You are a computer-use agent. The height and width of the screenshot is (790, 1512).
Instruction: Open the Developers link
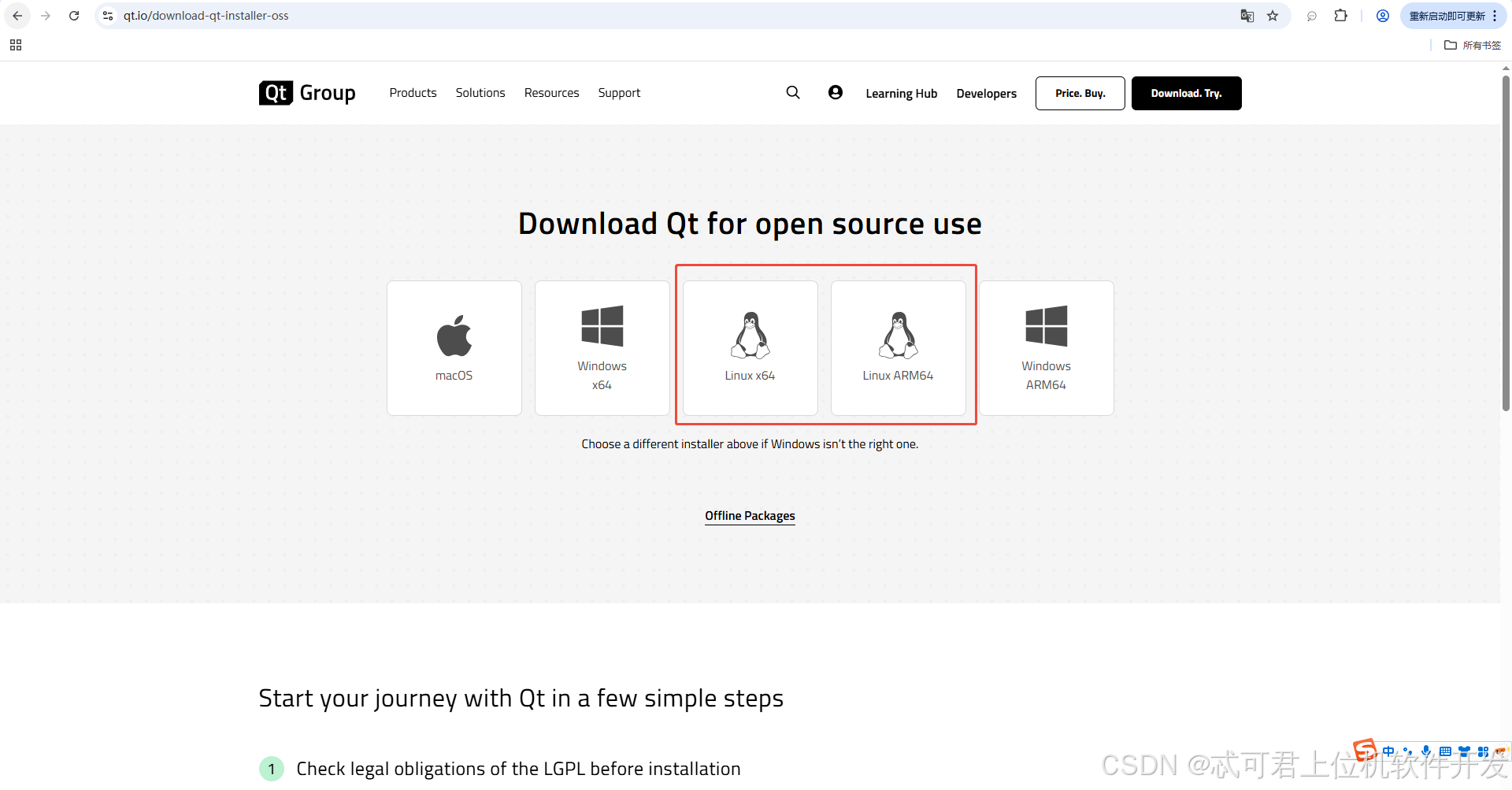click(x=987, y=94)
